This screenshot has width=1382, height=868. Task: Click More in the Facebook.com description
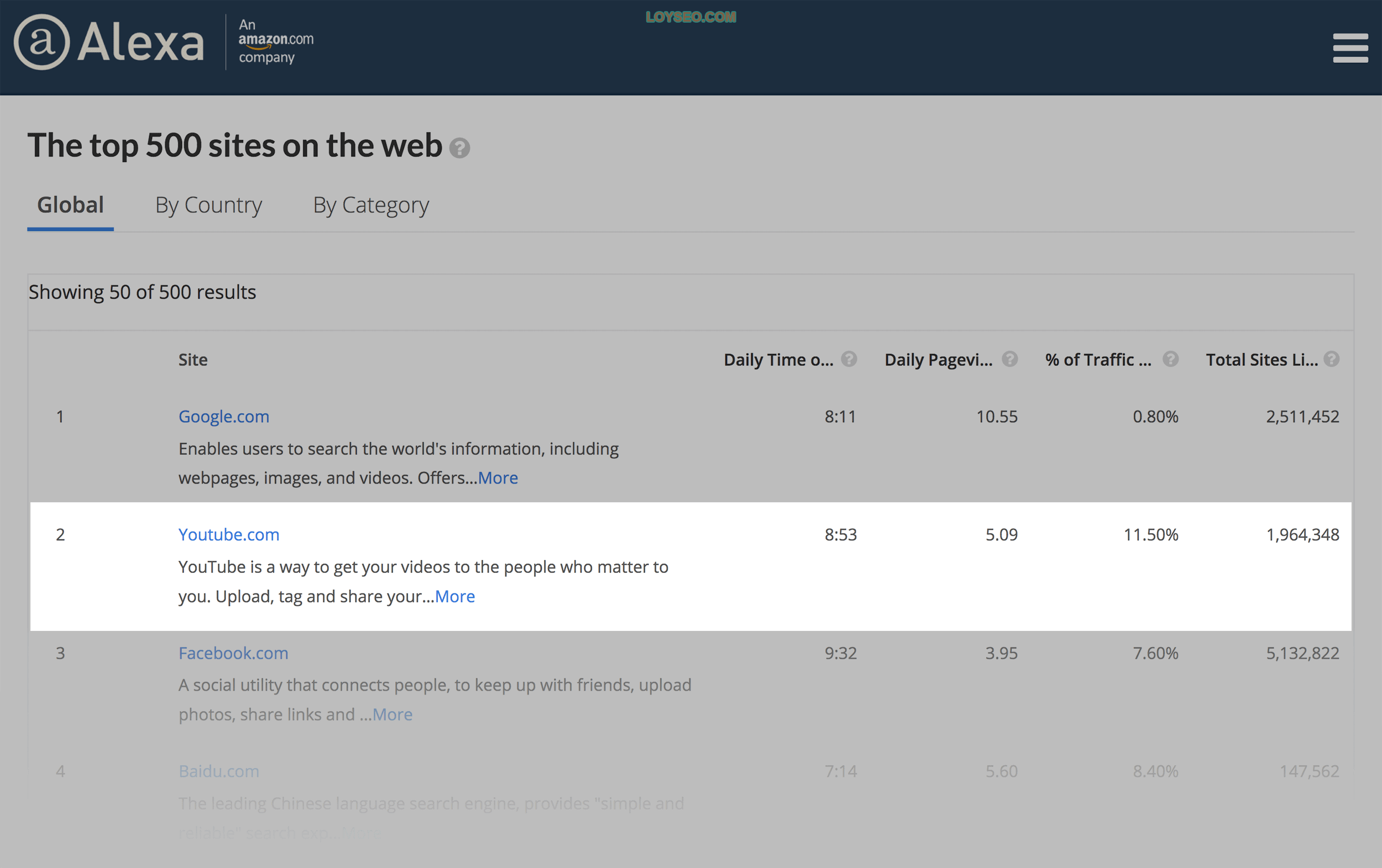[x=392, y=715]
